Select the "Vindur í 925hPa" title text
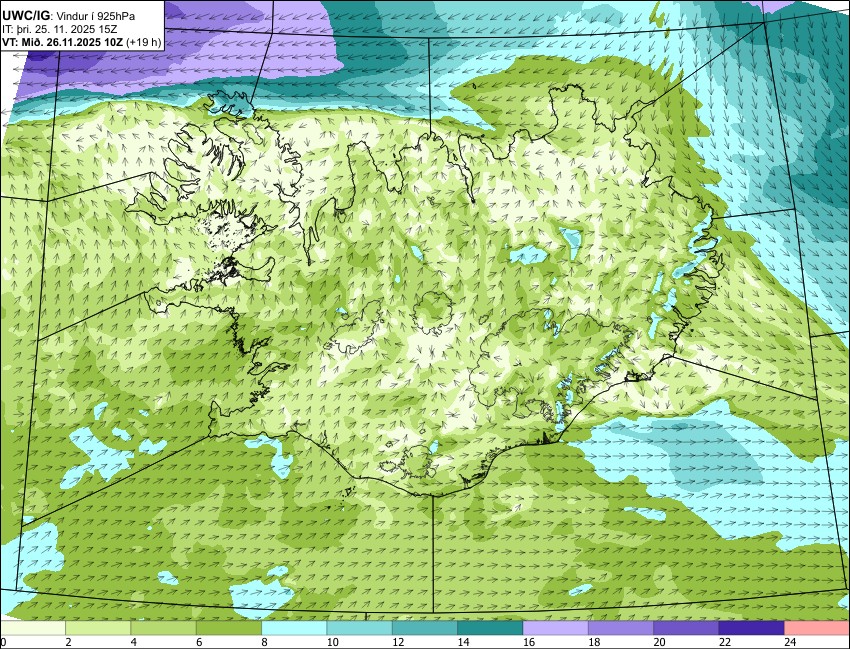850x649 pixels. 96,16
